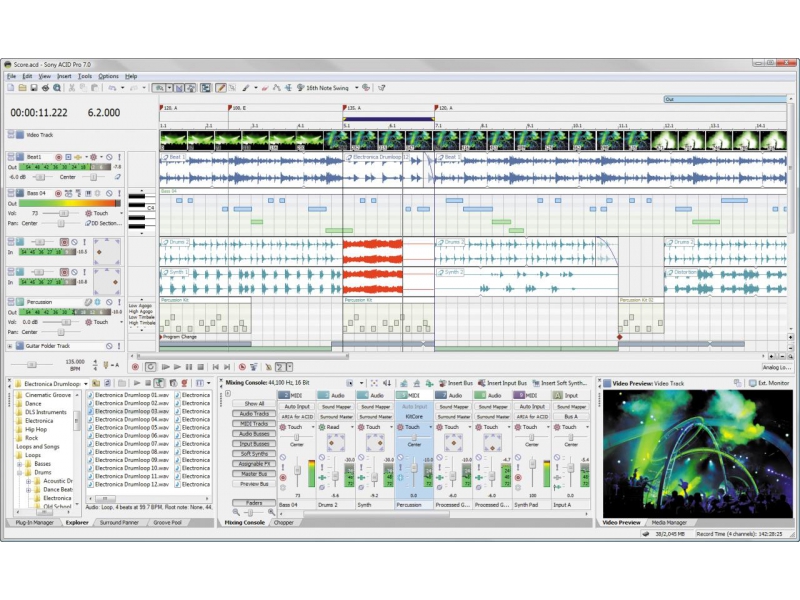The height and width of the screenshot is (600, 800).
Task: Adjust the Bass 04 volume slider
Action: tap(64, 213)
